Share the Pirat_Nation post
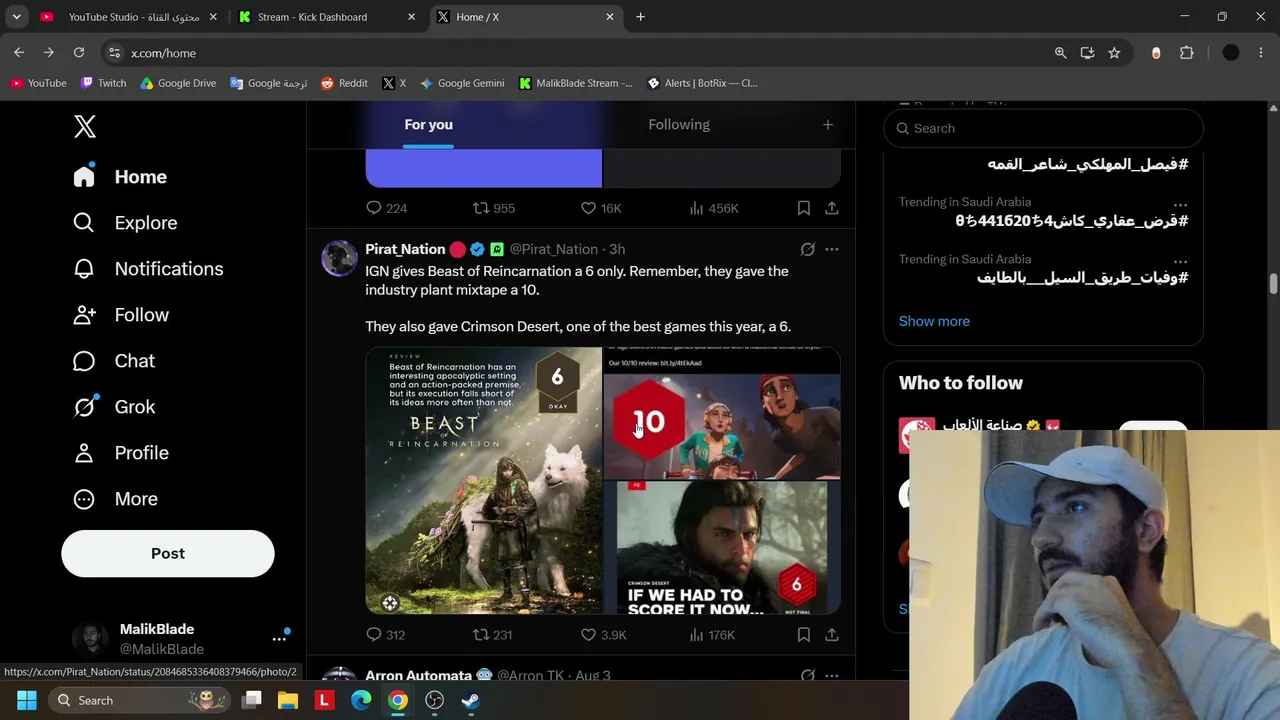This screenshot has width=1280, height=720. pyautogui.click(x=832, y=635)
